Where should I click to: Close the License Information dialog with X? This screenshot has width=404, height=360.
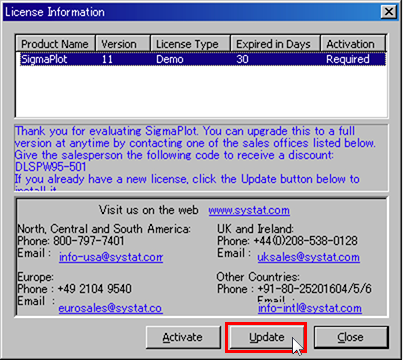pyautogui.click(x=388, y=12)
